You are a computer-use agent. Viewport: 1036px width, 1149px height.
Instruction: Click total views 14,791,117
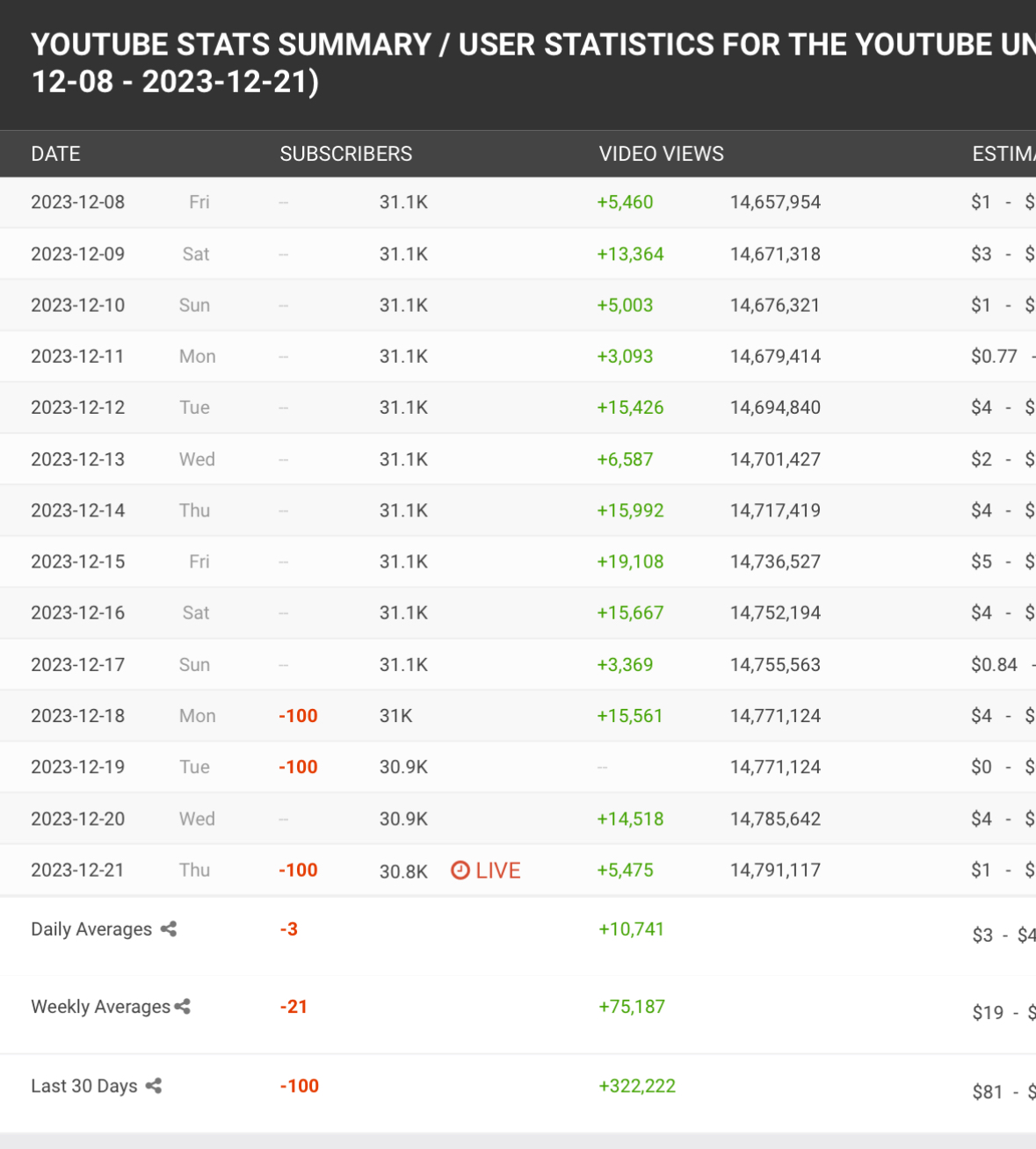775,870
